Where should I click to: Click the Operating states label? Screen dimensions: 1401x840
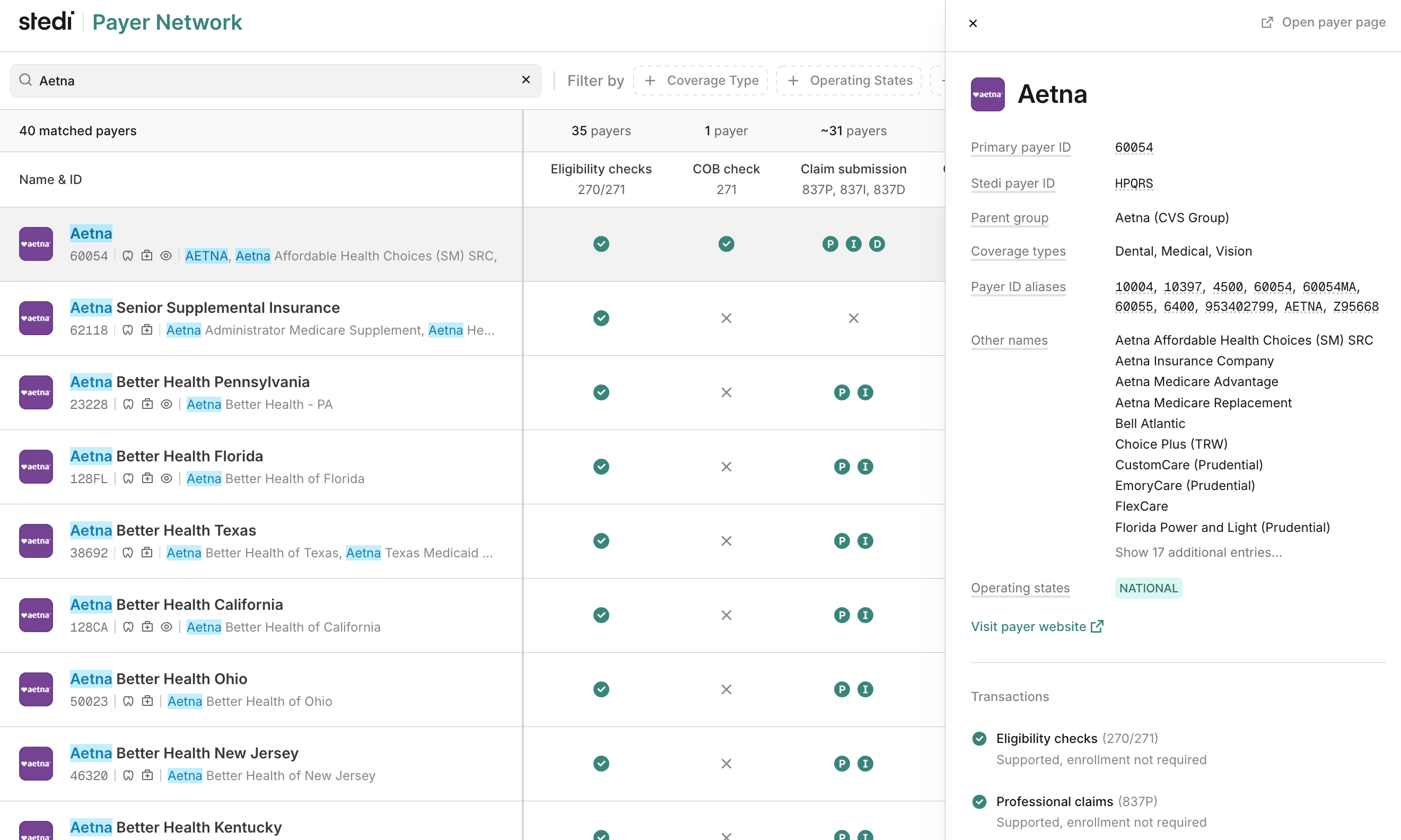(1020, 588)
